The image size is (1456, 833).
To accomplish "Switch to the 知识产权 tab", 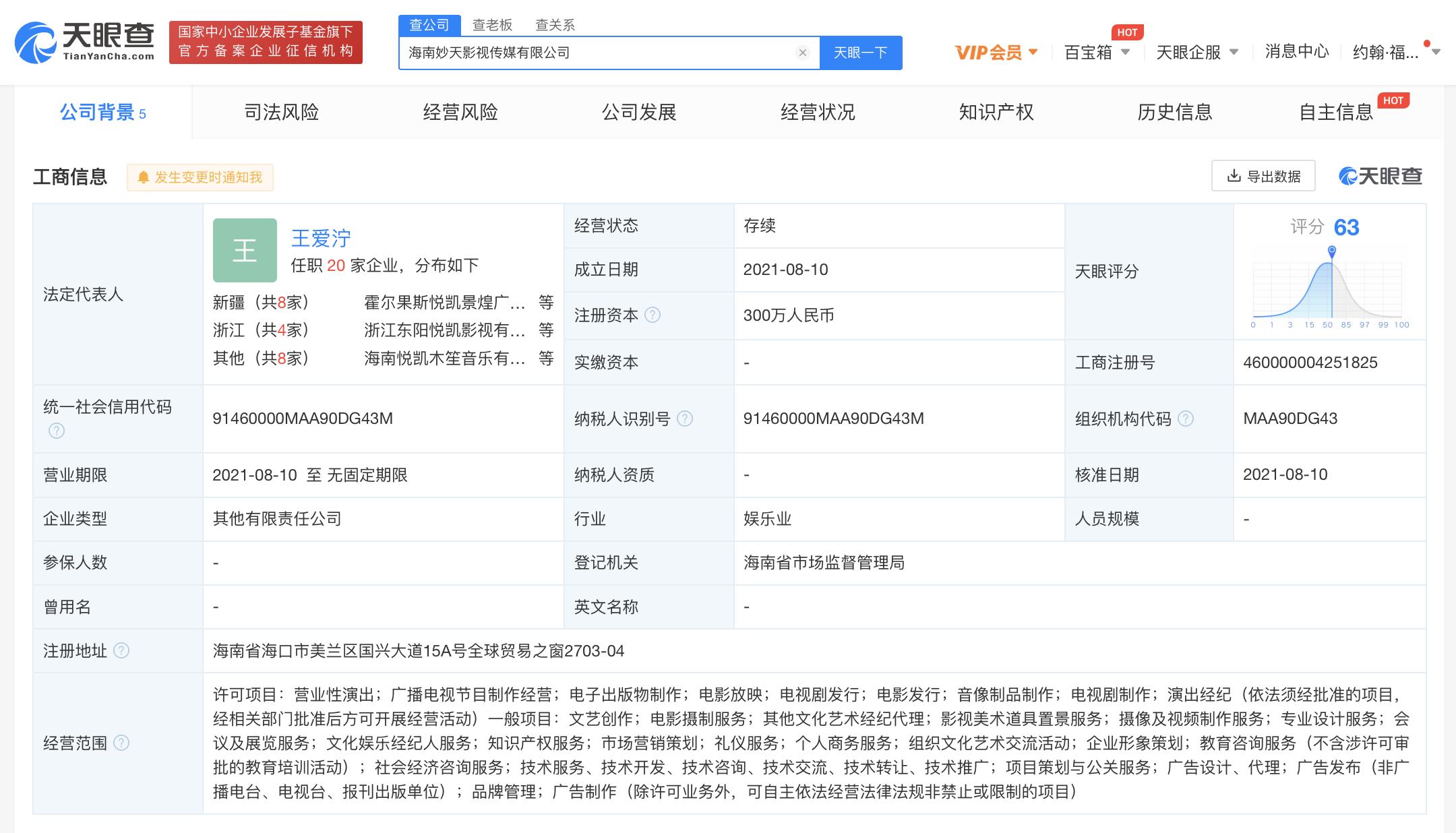I will (996, 112).
